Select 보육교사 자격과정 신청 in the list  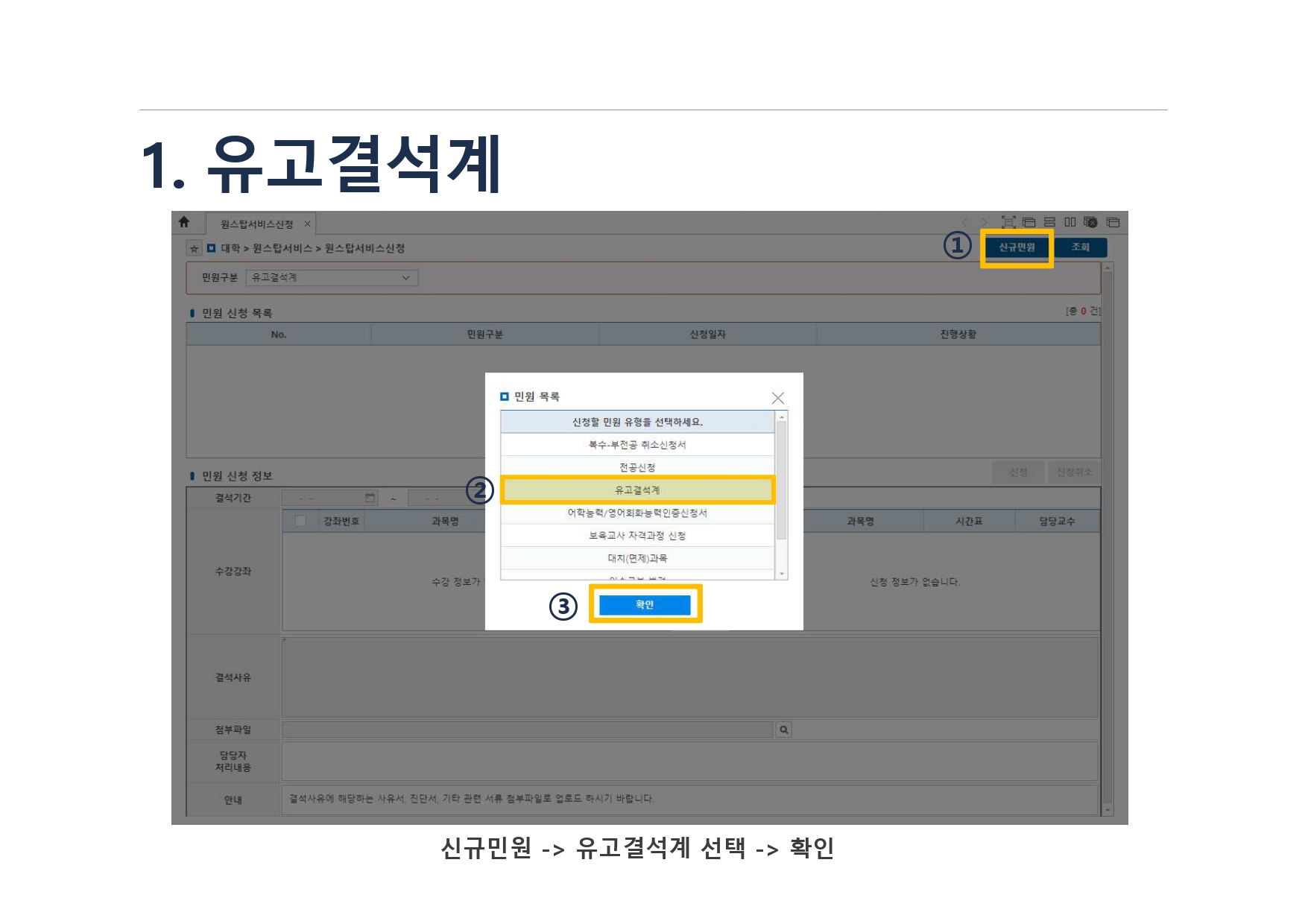[x=638, y=536]
